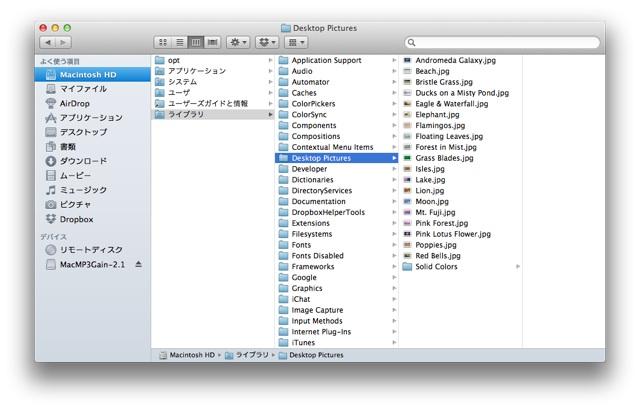Open the ダウンロード sidebar folder

click(82, 161)
